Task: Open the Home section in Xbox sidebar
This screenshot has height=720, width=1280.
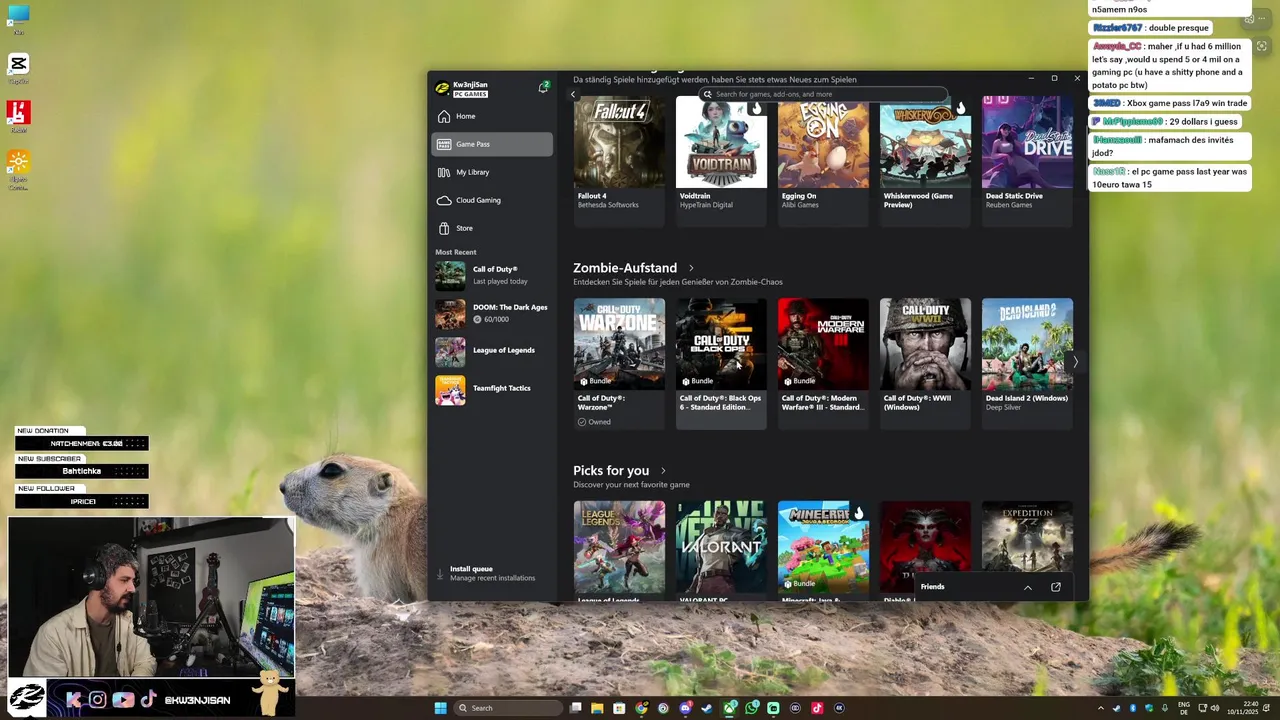Action: tap(492, 116)
